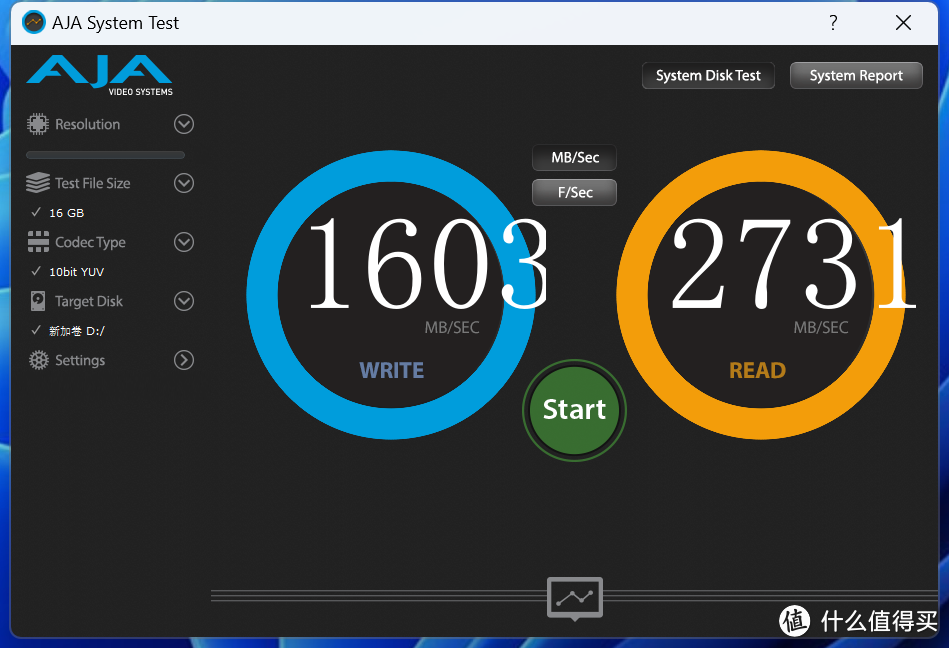Click the Test File Size stack icon
The height and width of the screenshot is (648, 949).
[x=38, y=183]
